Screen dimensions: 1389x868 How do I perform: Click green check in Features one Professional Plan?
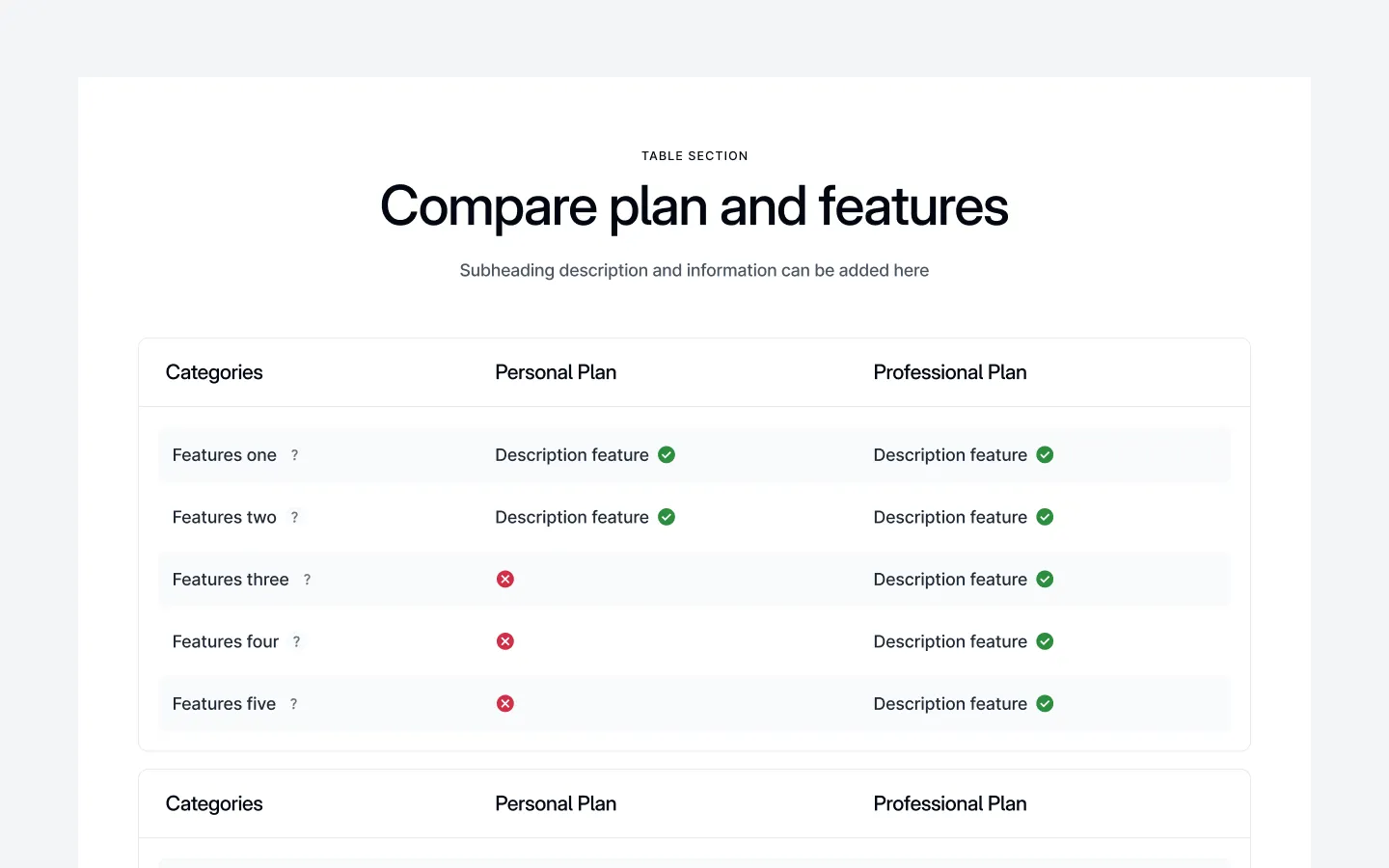[x=1045, y=454]
